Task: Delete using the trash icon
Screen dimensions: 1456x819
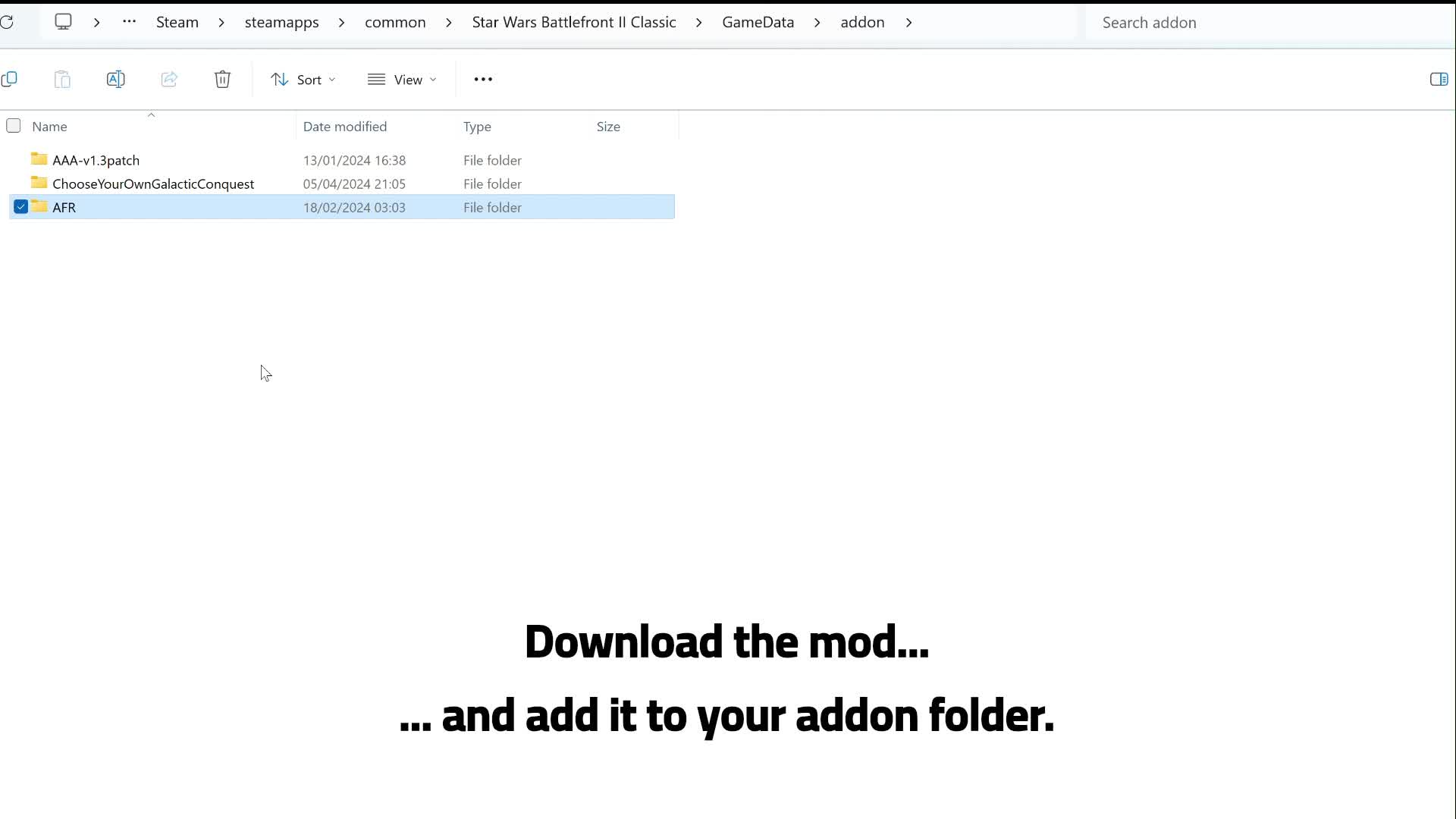Action: pos(222,79)
